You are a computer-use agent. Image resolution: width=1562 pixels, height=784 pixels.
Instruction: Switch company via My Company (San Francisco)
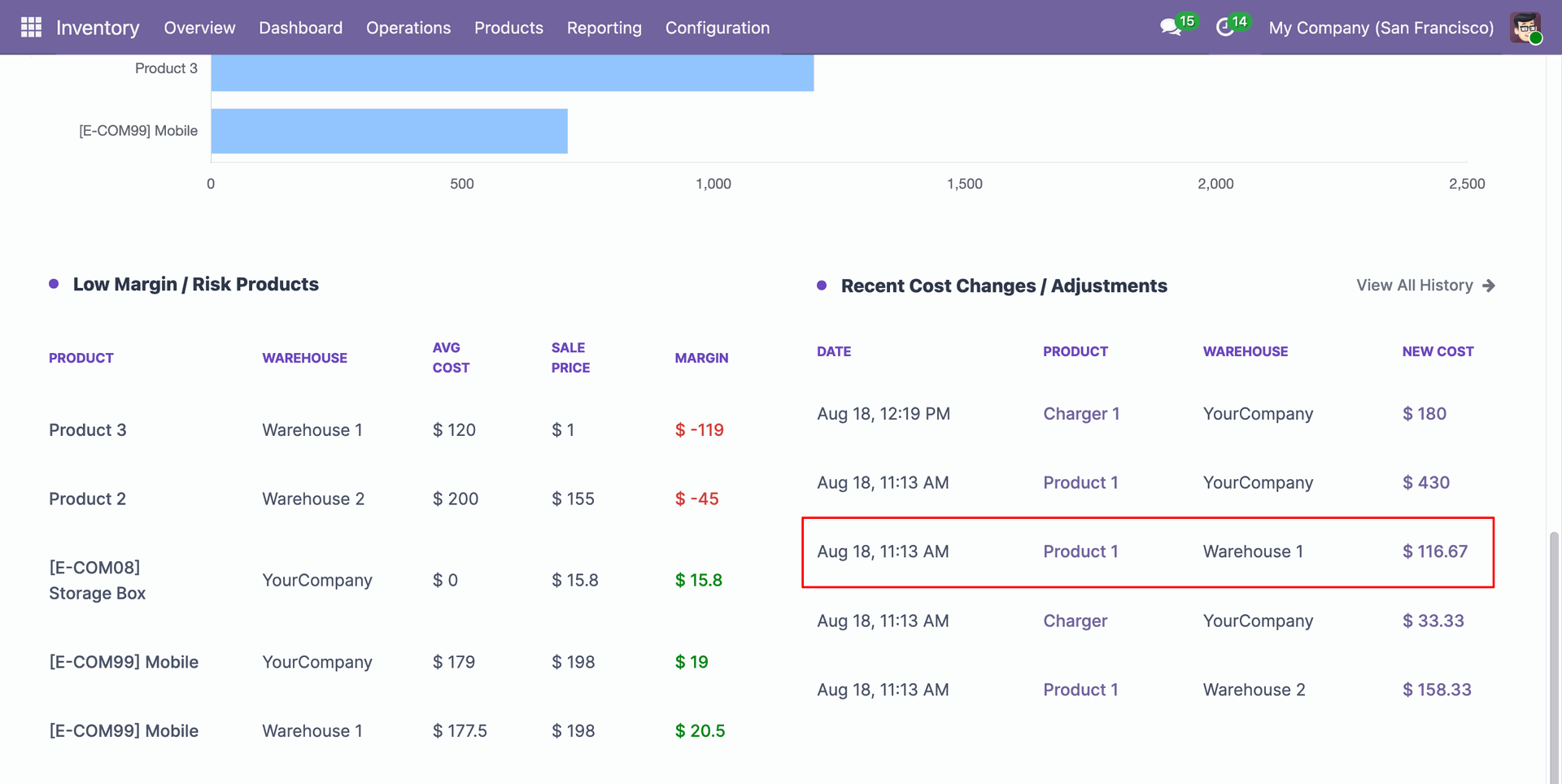pyautogui.click(x=1381, y=28)
